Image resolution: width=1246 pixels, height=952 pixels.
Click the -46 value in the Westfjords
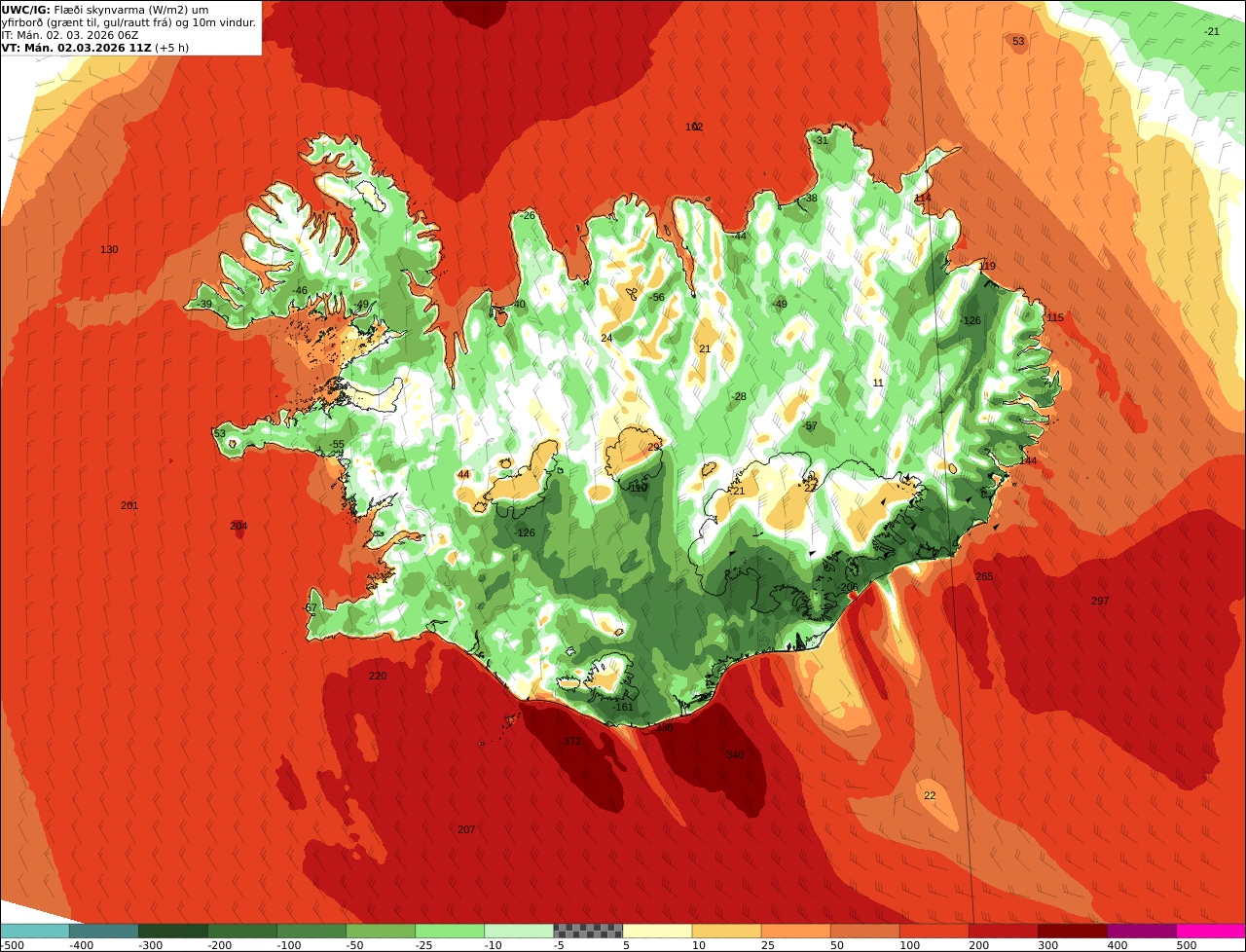(x=299, y=291)
